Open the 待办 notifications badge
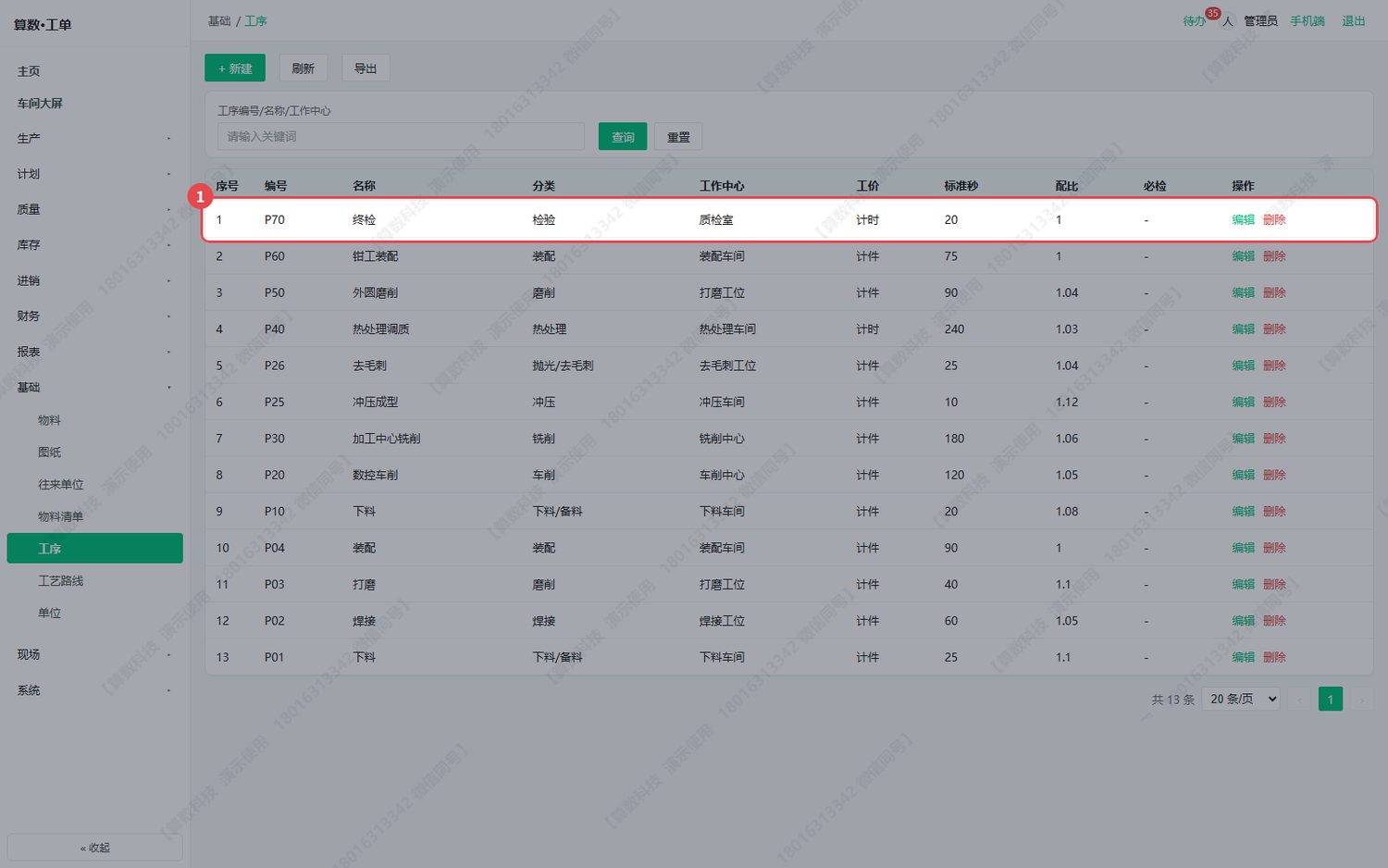 (x=1195, y=20)
